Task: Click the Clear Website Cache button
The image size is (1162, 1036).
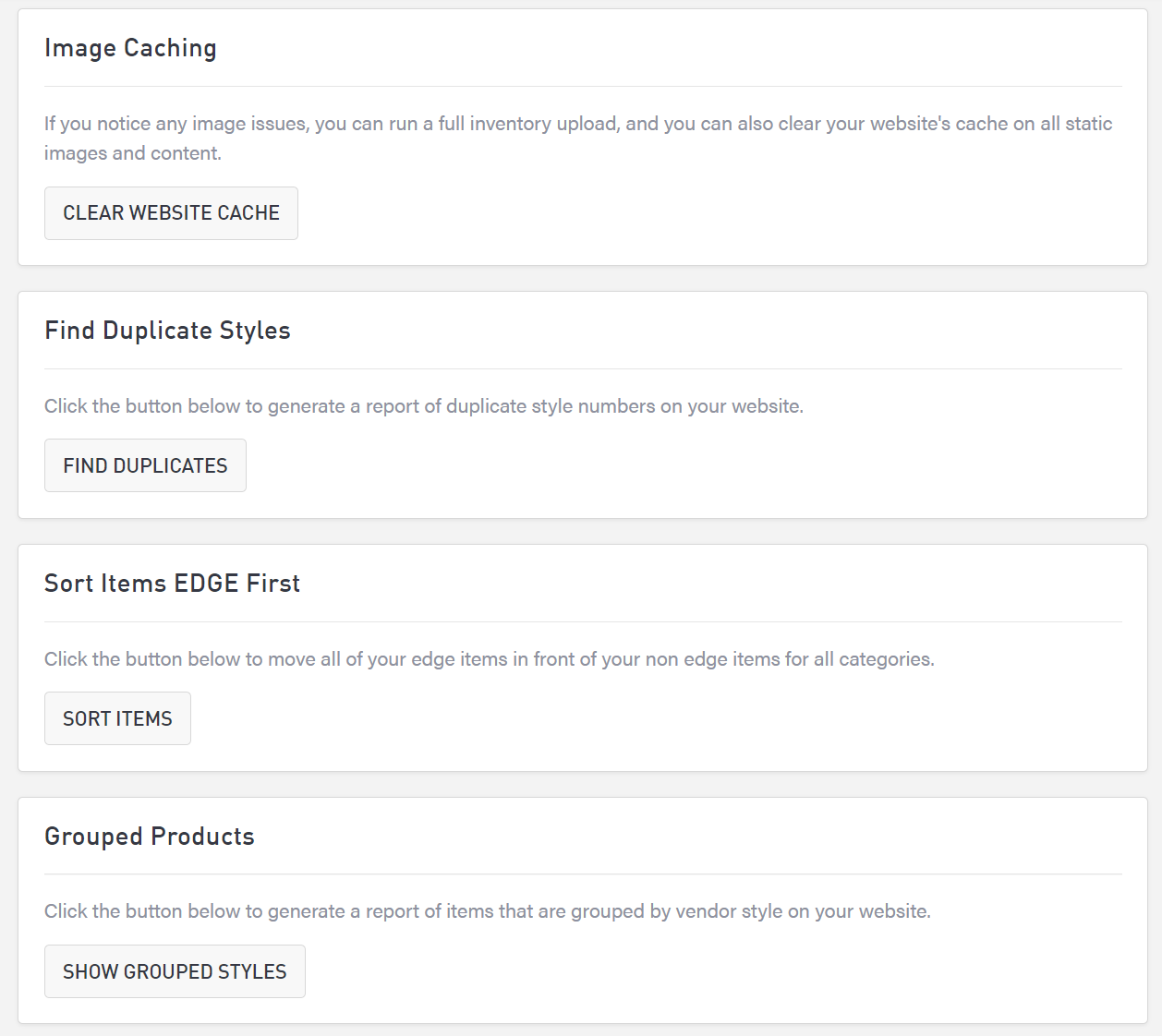Action: point(171,213)
